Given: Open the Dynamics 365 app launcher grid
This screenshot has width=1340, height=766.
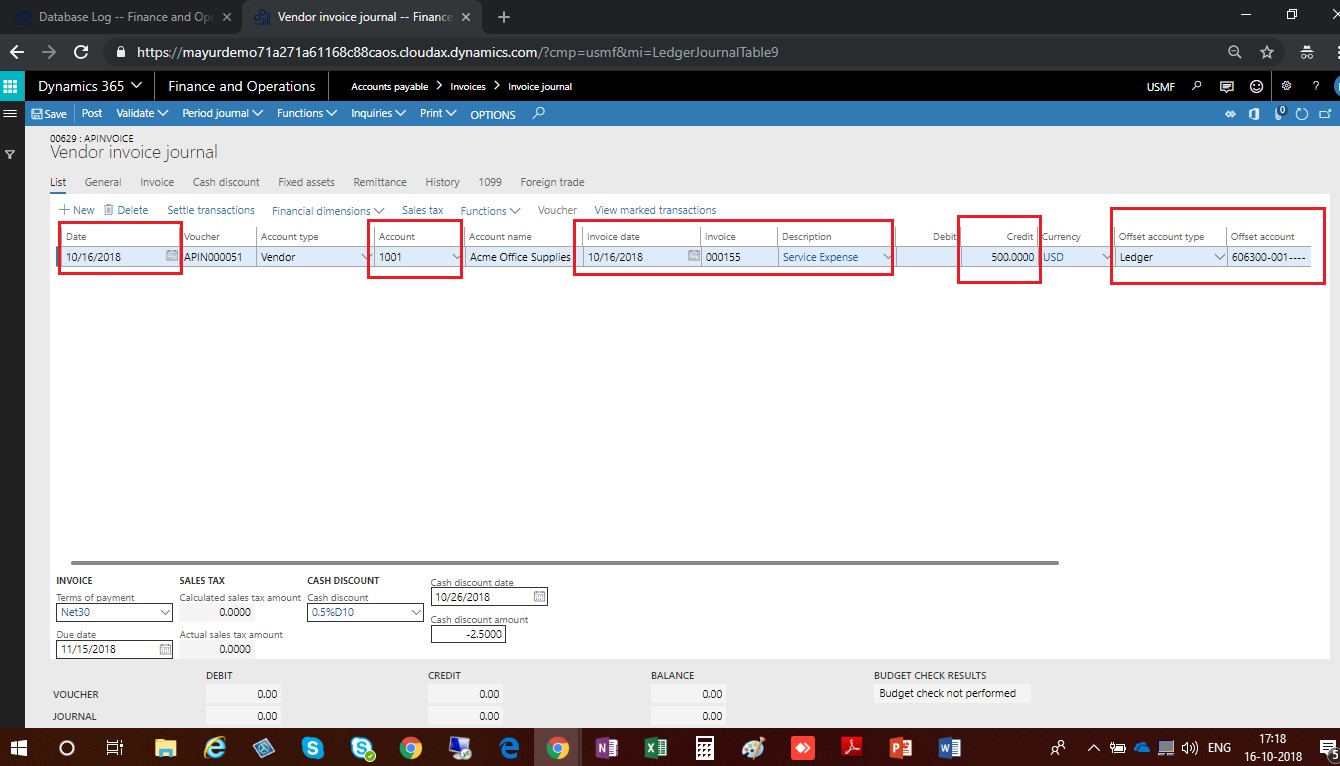Looking at the screenshot, I should point(11,86).
